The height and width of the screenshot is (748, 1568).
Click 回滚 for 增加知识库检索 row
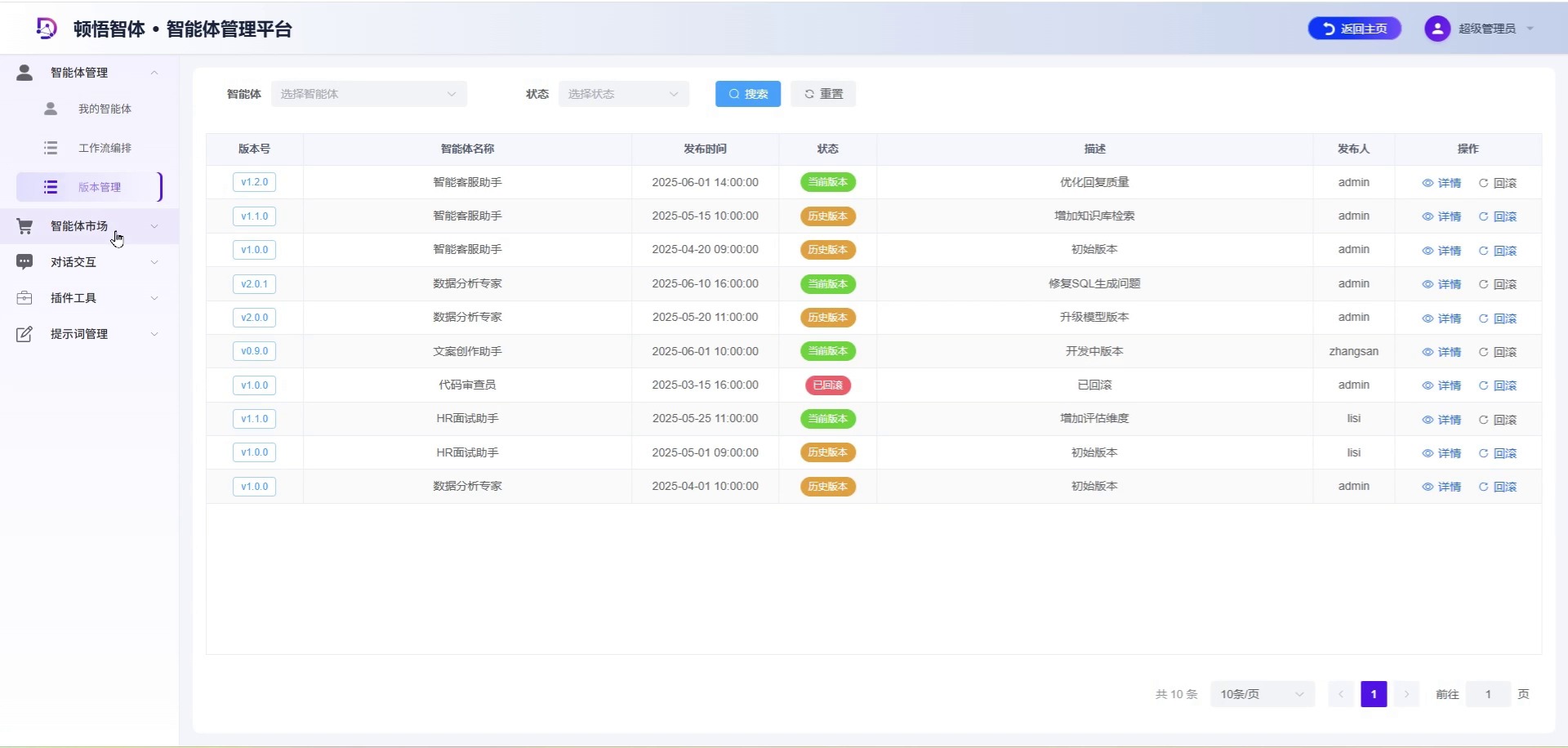click(x=1498, y=216)
